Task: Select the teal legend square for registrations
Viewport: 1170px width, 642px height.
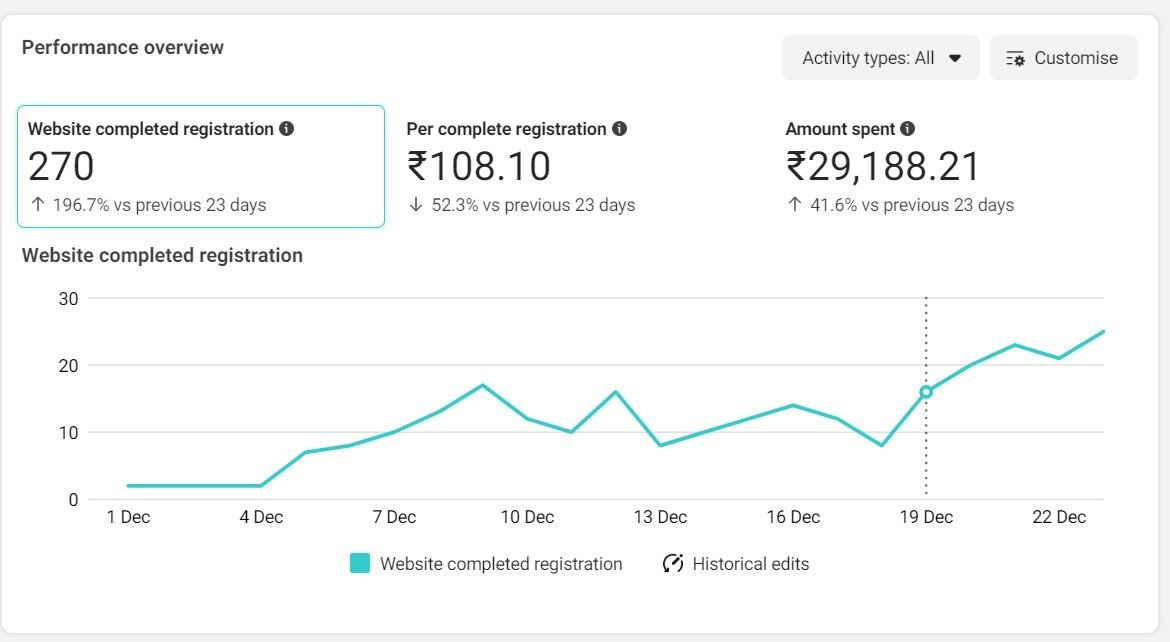Action: tap(360, 563)
